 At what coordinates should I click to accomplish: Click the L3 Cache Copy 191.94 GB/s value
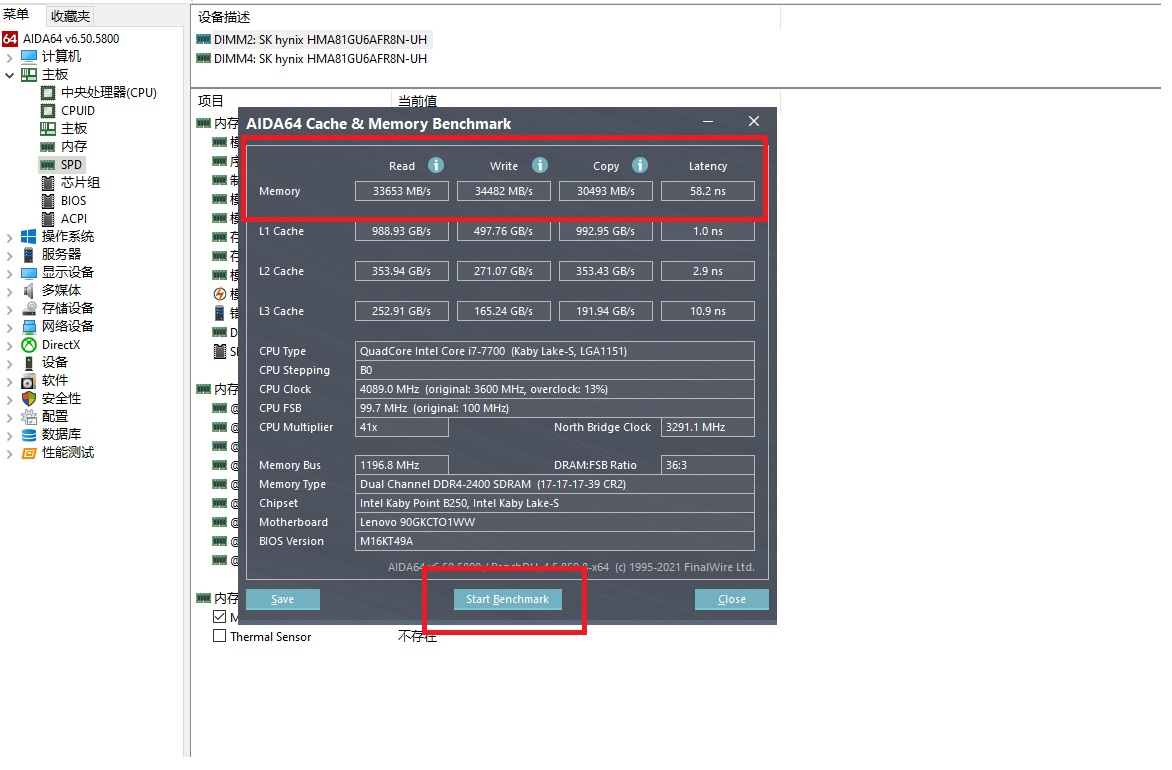click(605, 311)
